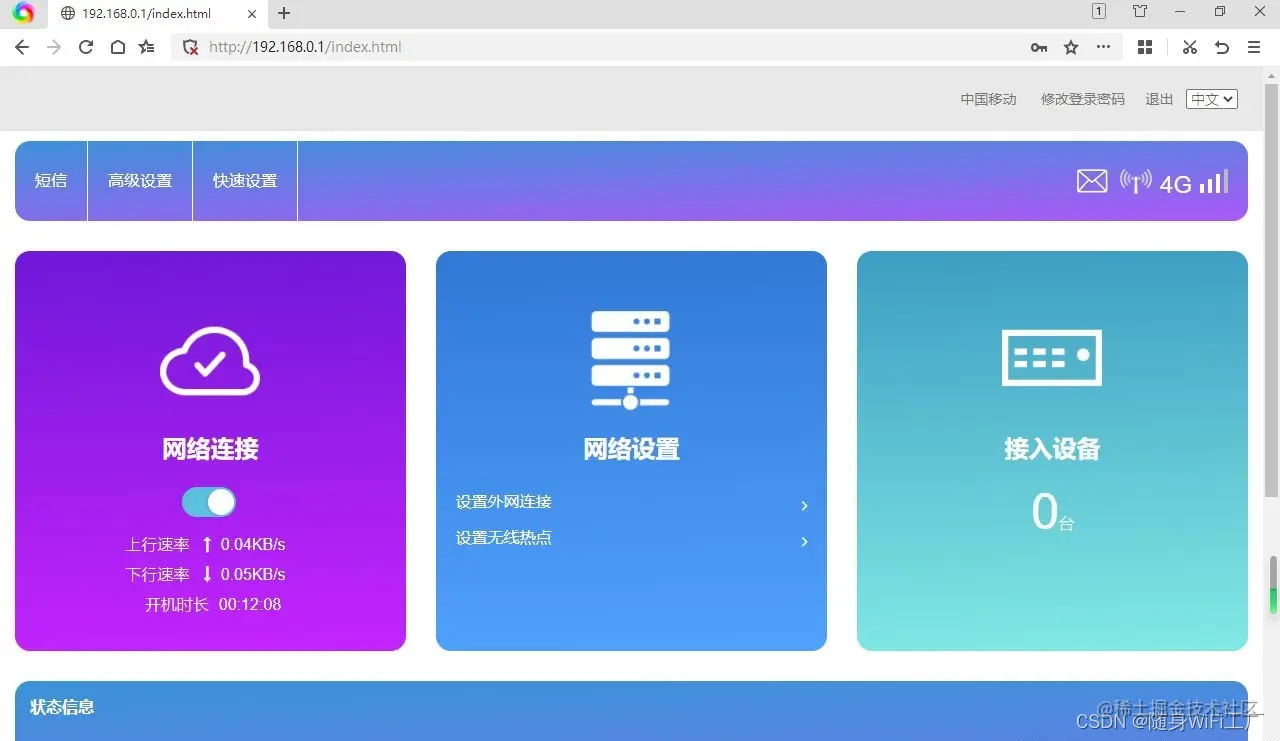
Task: Click the uptime value 00:12:08
Action: click(250, 605)
